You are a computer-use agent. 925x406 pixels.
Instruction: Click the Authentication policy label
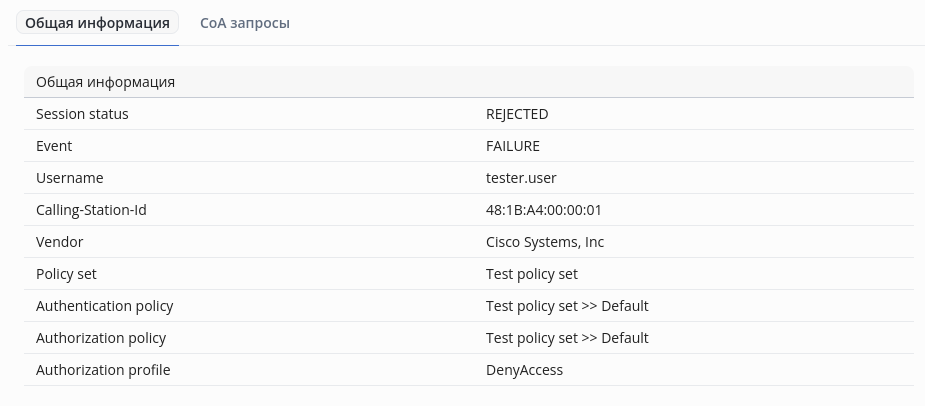[x=105, y=306]
